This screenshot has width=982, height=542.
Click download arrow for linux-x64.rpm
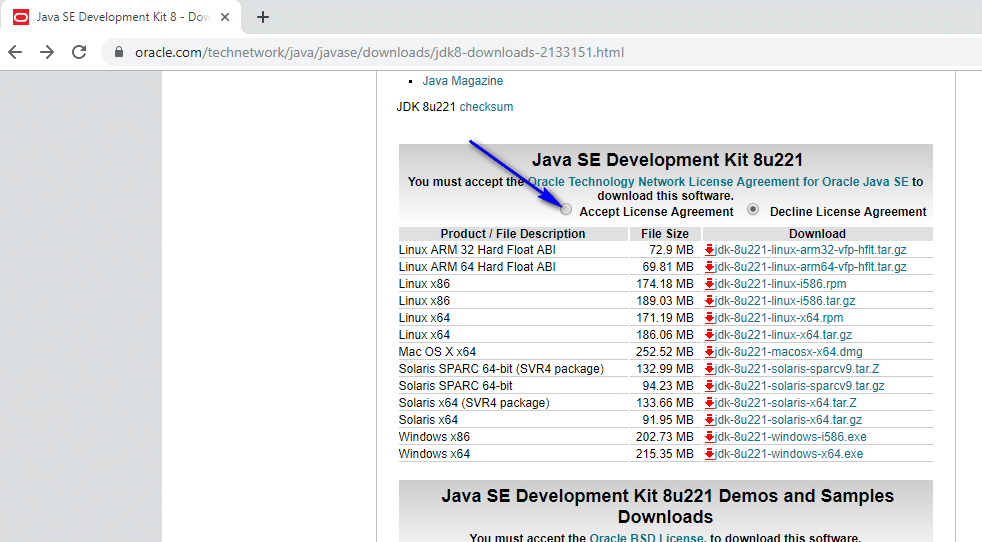point(710,318)
